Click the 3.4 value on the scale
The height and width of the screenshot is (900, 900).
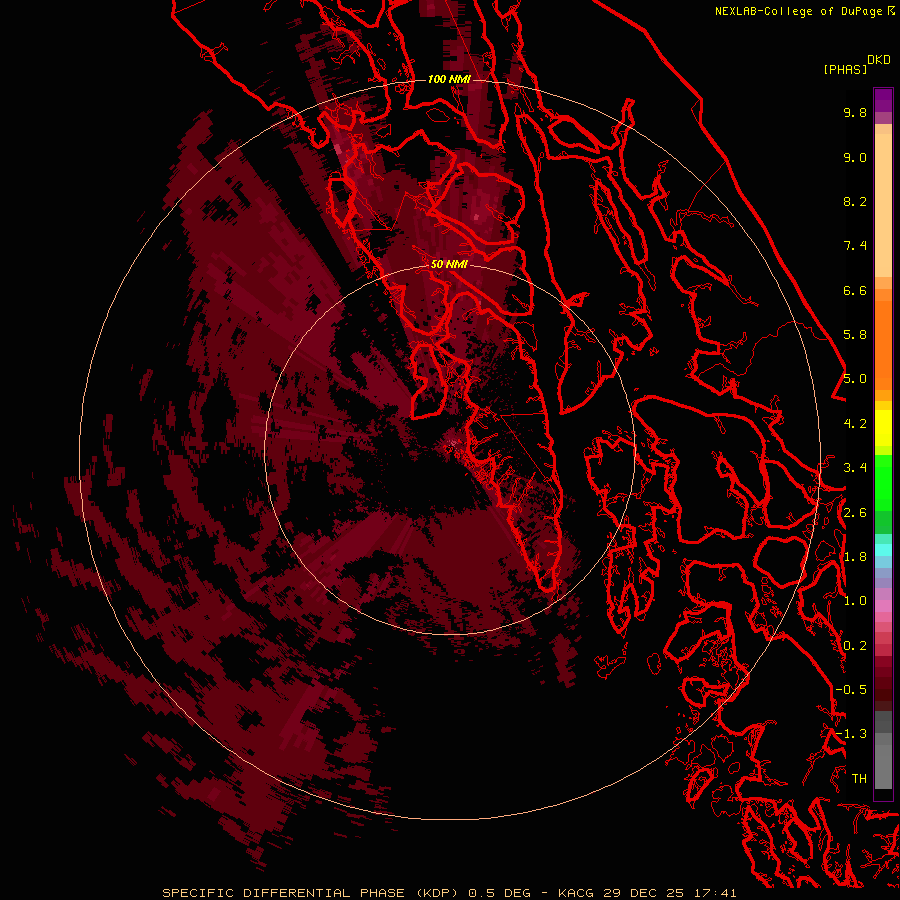coord(855,468)
